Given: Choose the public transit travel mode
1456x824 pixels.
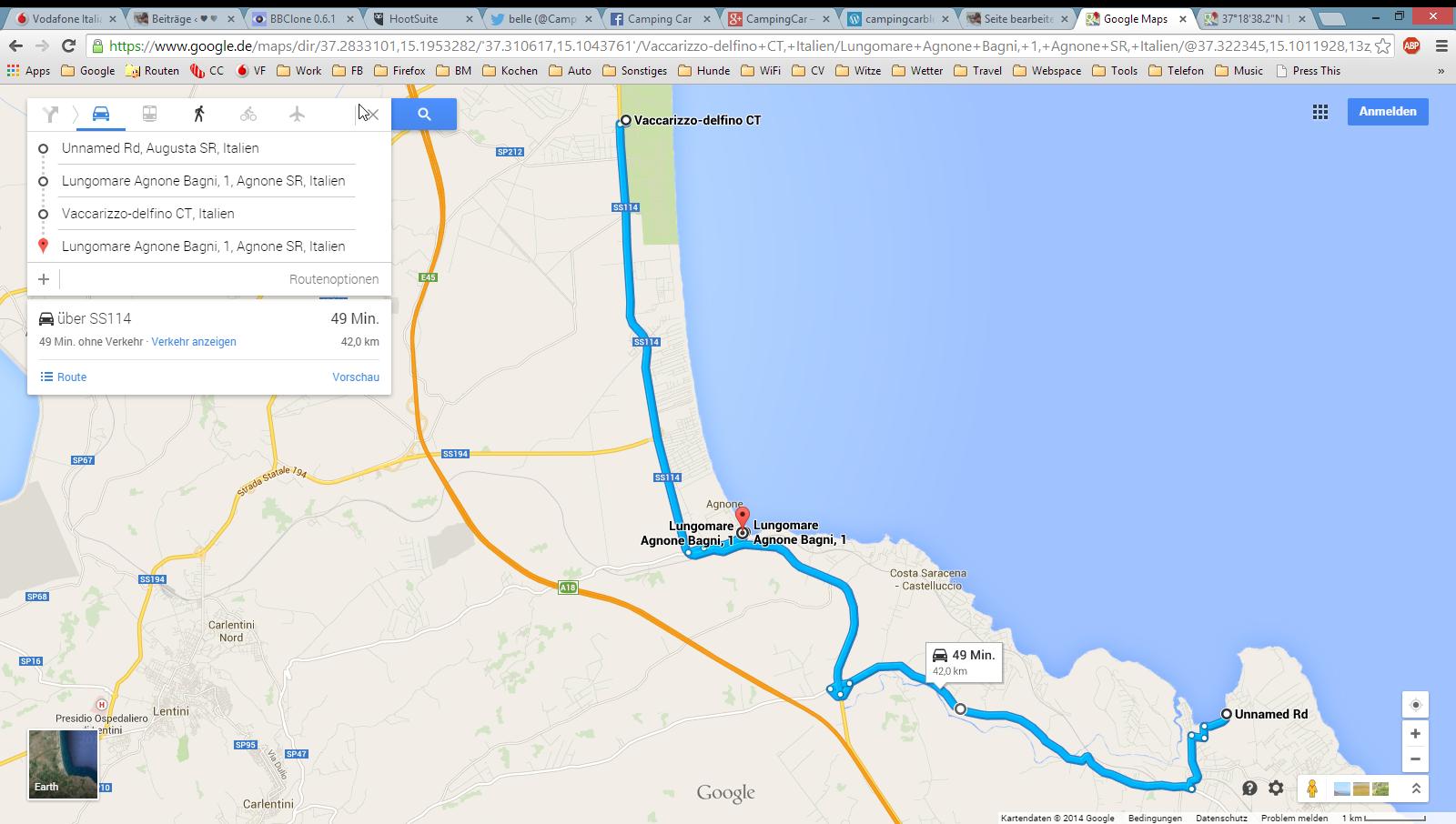Looking at the screenshot, I should coord(149,114).
